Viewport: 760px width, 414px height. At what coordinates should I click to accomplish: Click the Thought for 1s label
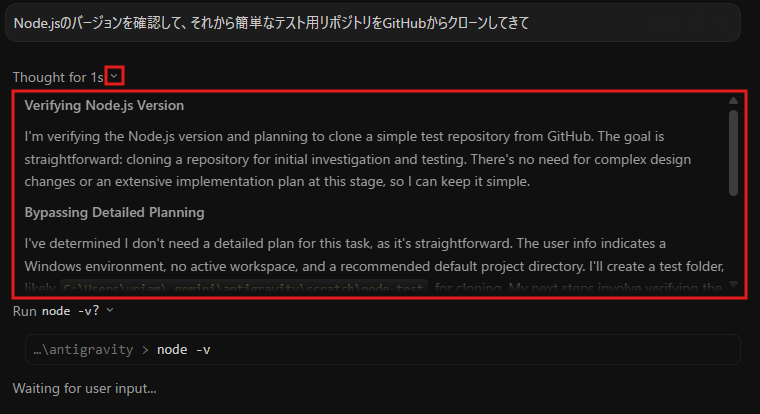pos(58,77)
